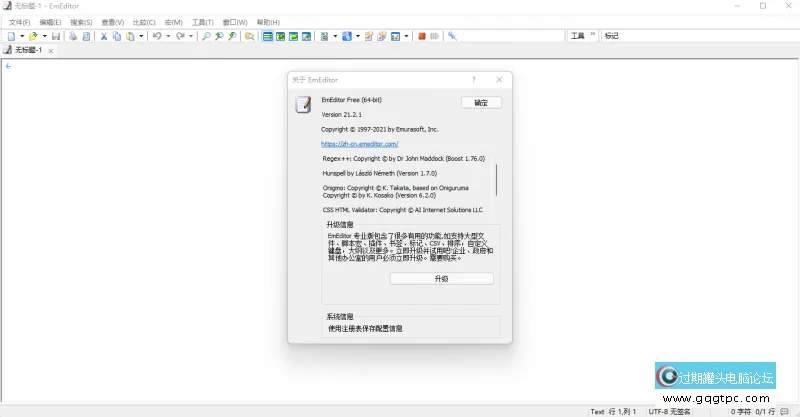Expand dropdown beside green document icon
The height and width of the screenshot is (417, 800).
pos(335,36)
